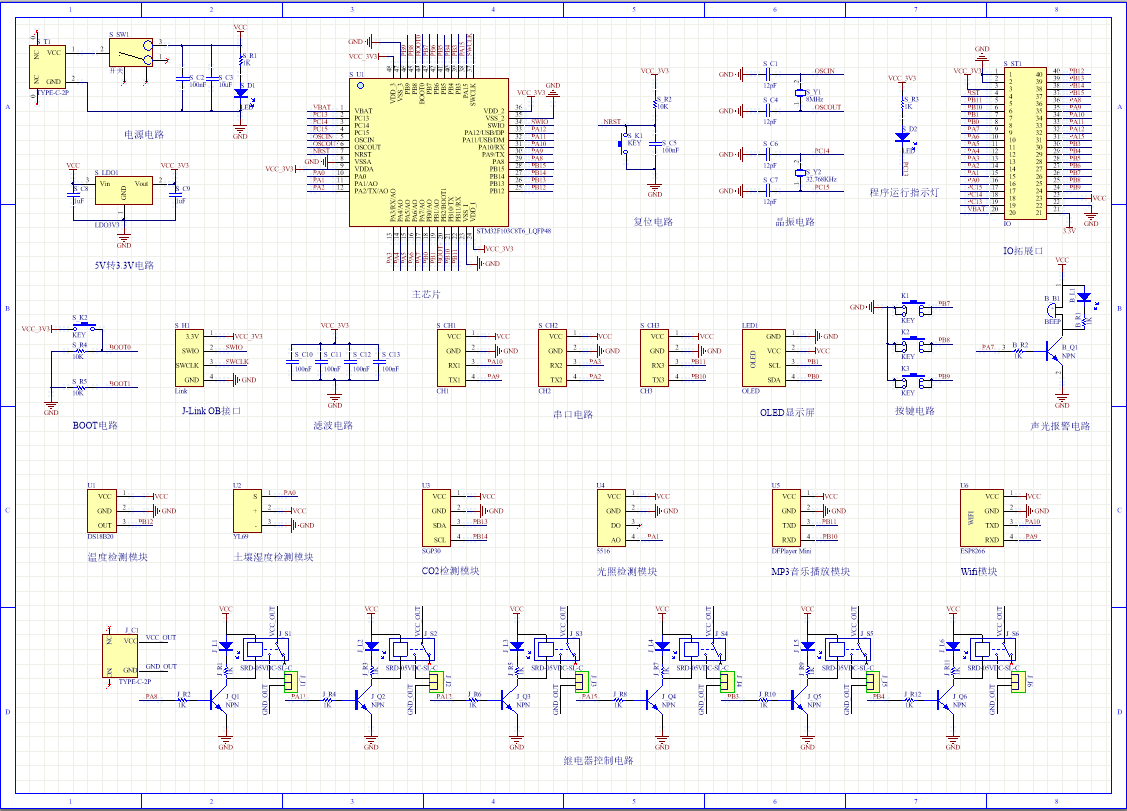Click the 光照检测模块 label

(627, 572)
